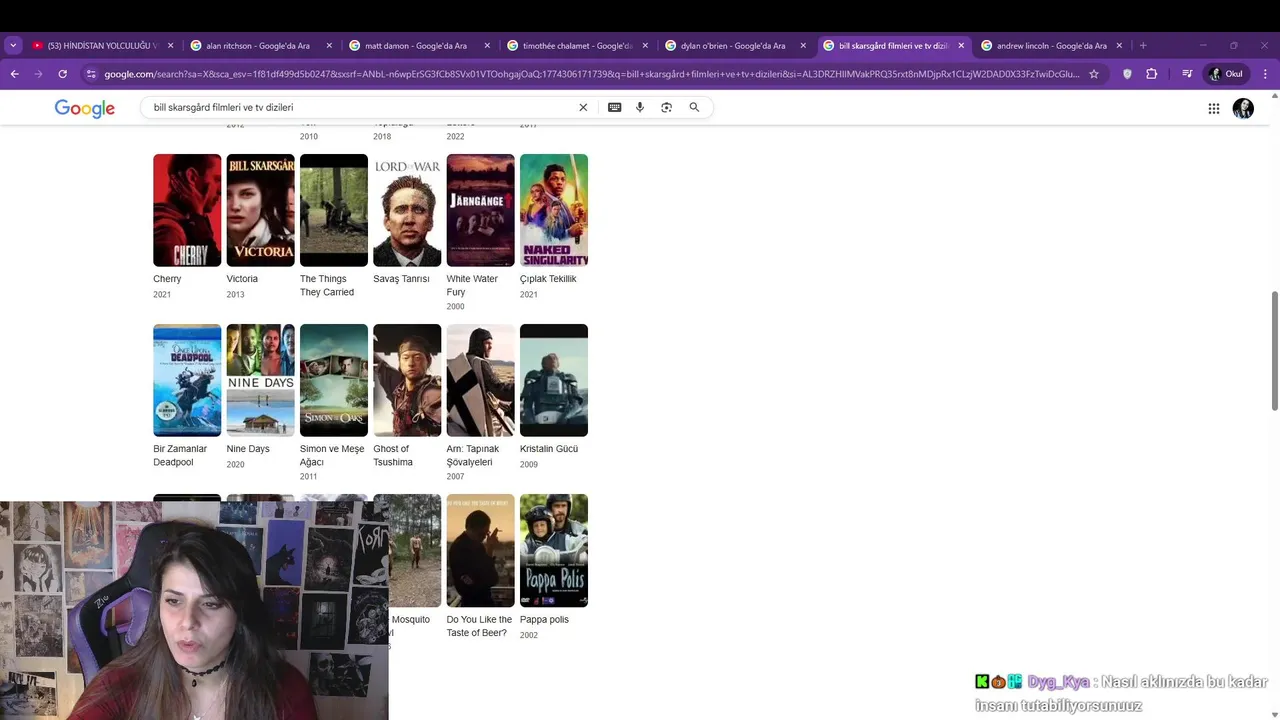This screenshot has height=720, width=1280.
Task: Open the media control toolbar icon
Action: pos(1187,74)
